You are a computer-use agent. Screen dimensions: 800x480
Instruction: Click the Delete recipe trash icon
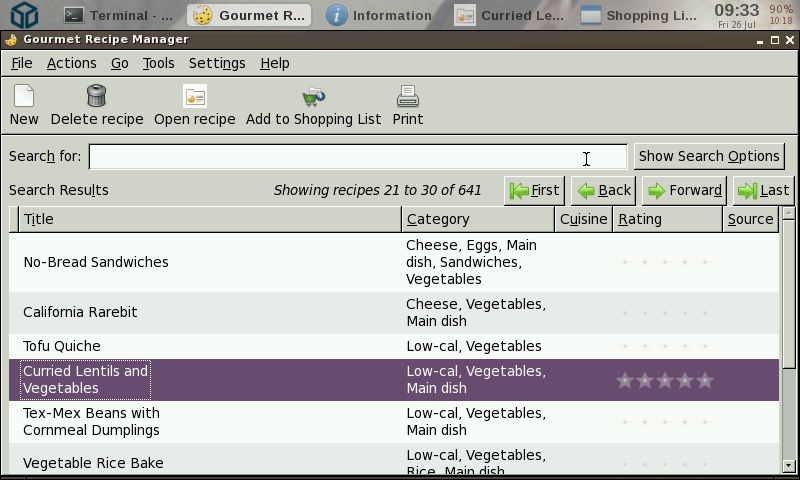click(97, 97)
